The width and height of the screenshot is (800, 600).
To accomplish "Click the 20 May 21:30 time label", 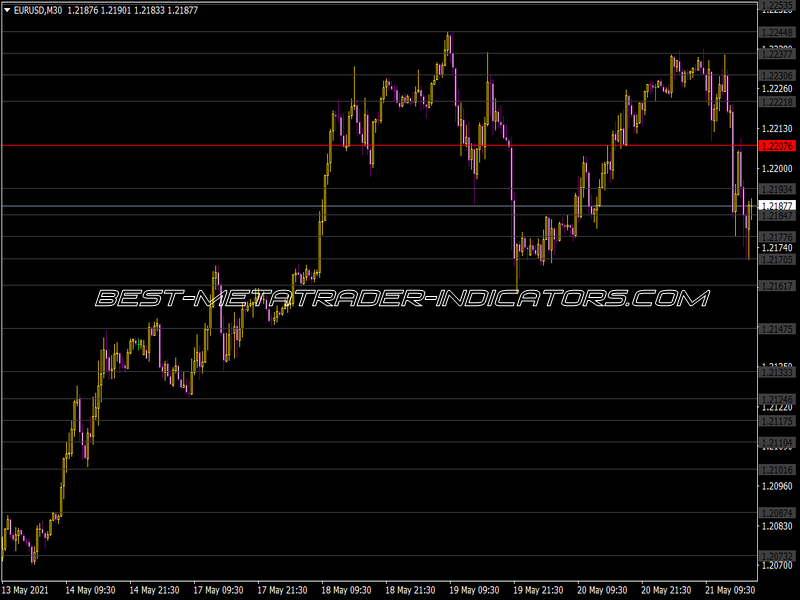I will (666, 590).
